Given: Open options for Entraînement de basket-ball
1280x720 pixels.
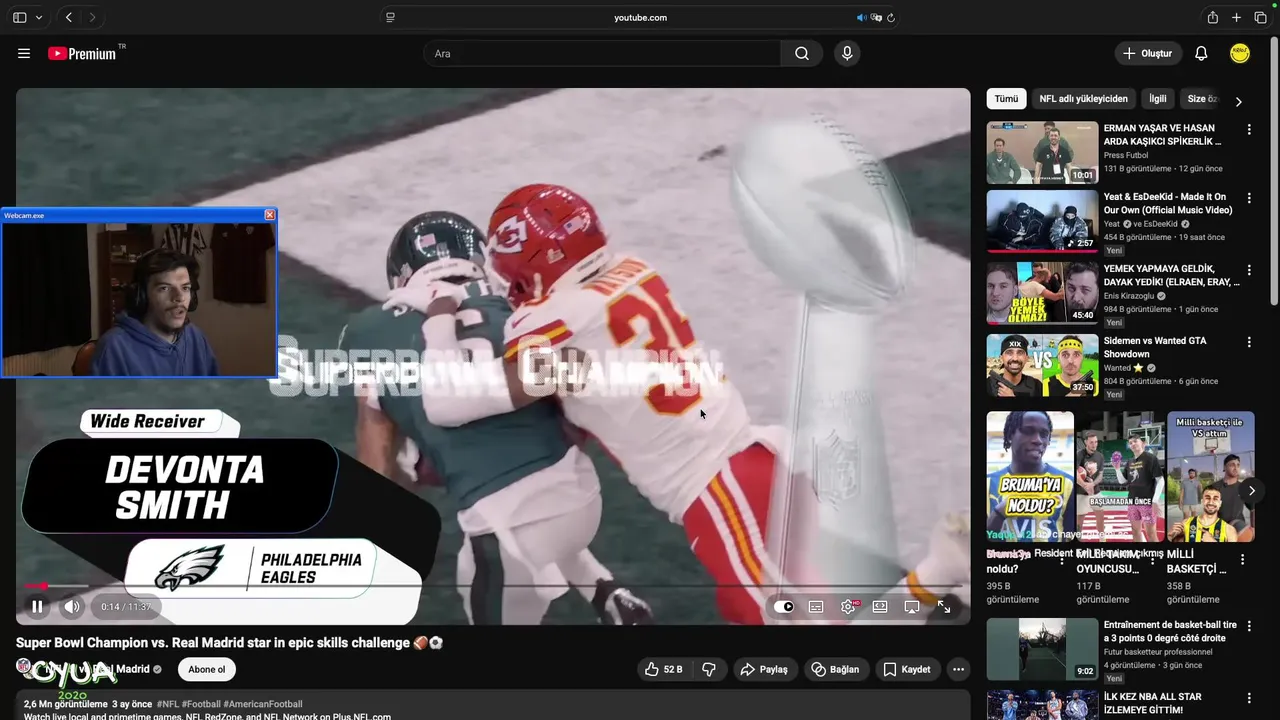Looking at the screenshot, I should [x=1249, y=626].
